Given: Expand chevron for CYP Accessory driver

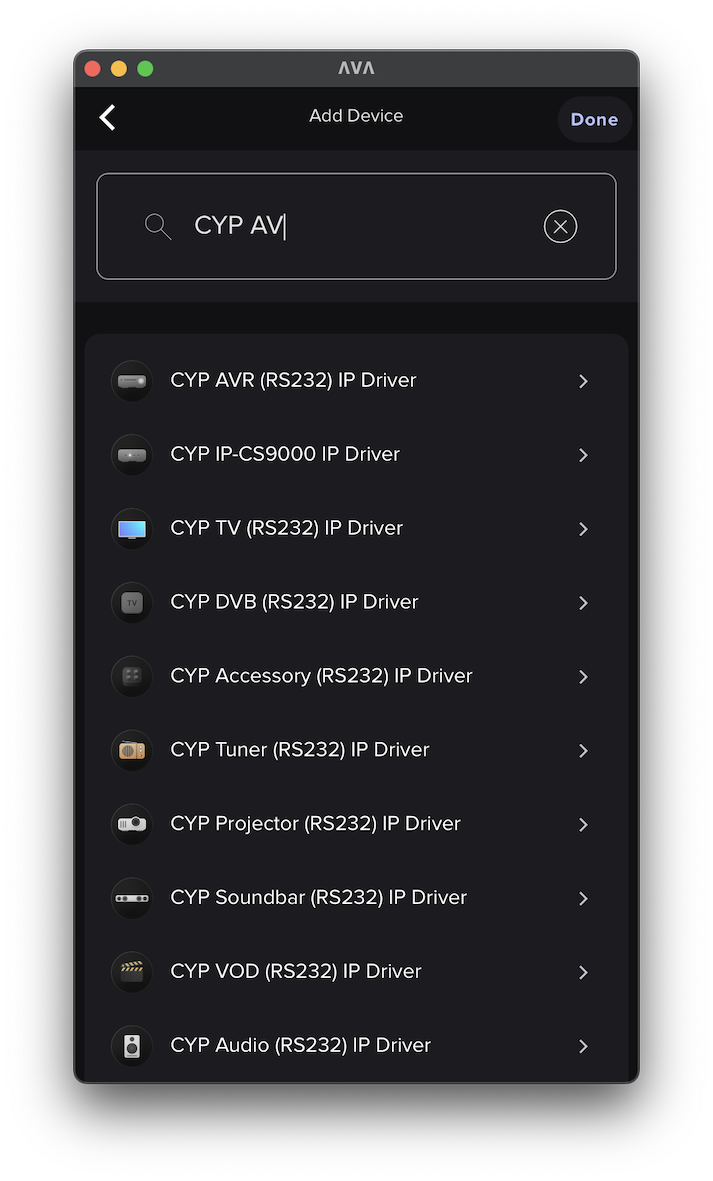Looking at the screenshot, I should (x=583, y=677).
